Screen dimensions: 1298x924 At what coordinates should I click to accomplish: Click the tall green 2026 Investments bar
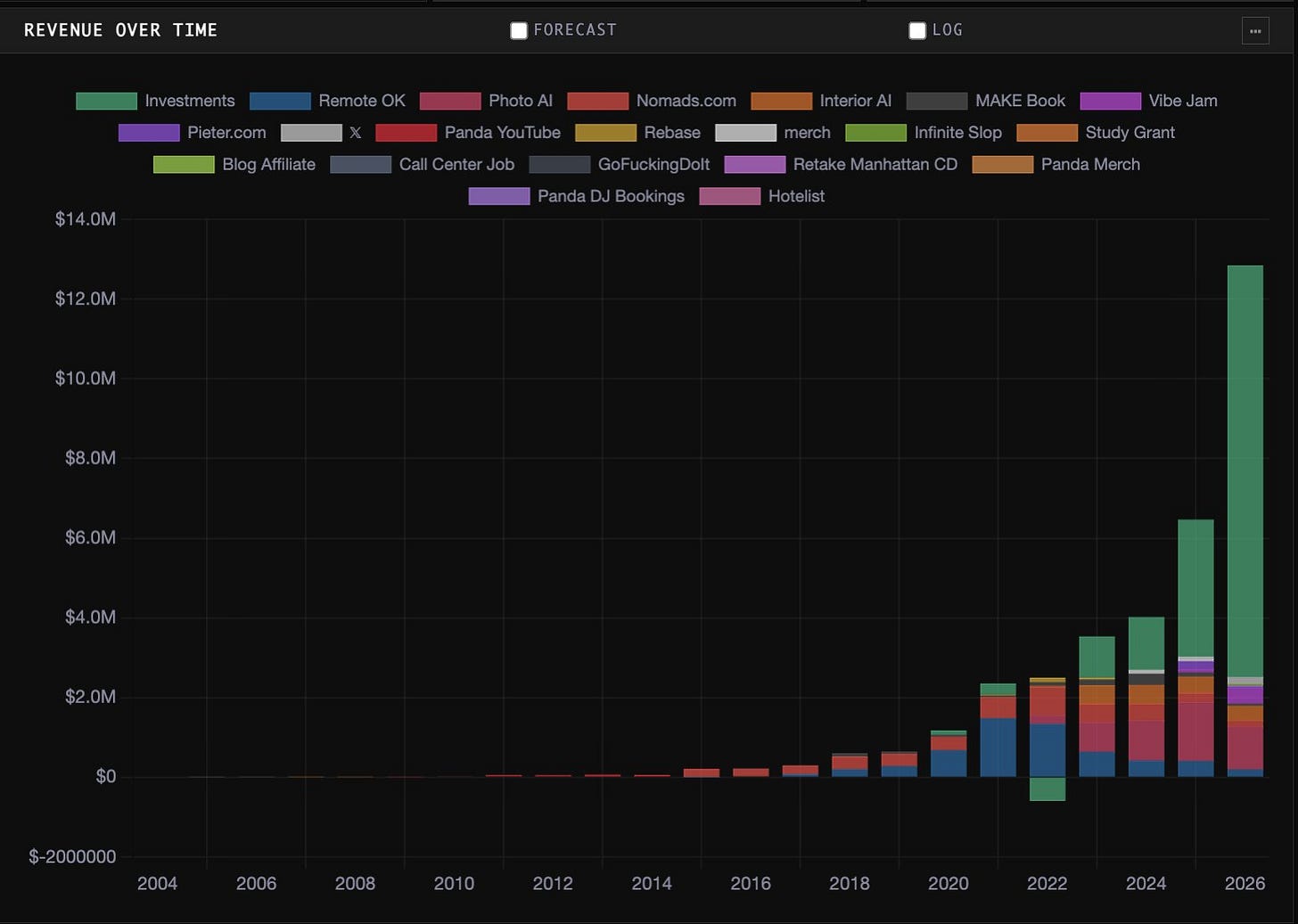click(x=1245, y=471)
